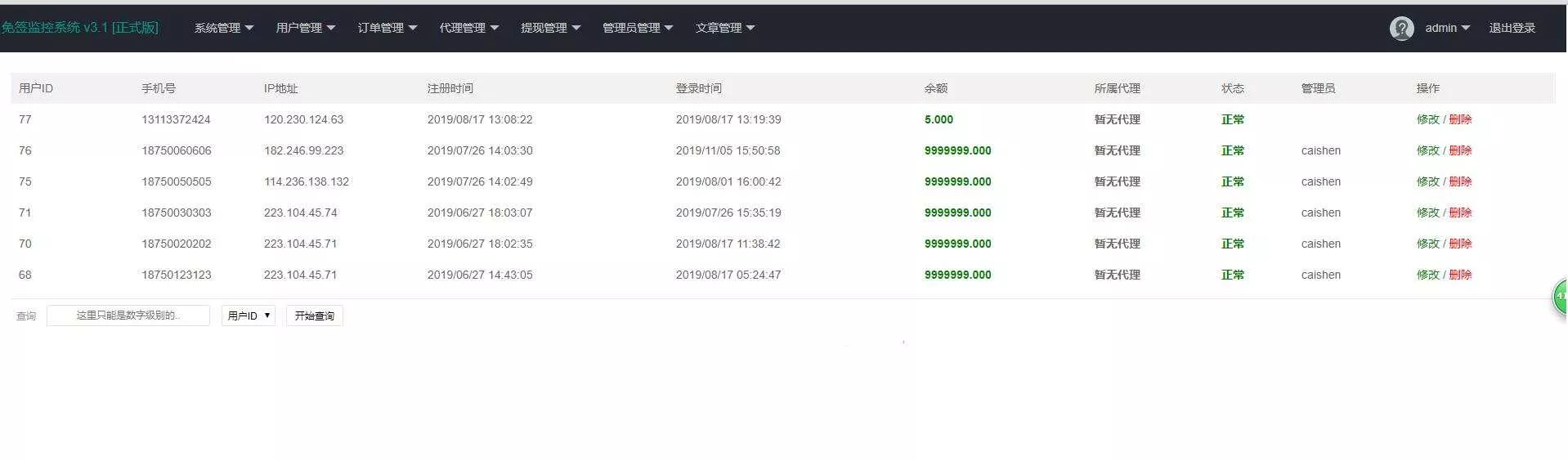Viewport: 1568px width, 461px height.
Task: Click IP address 223.104.45.74
Action: click(x=300, y=213)
